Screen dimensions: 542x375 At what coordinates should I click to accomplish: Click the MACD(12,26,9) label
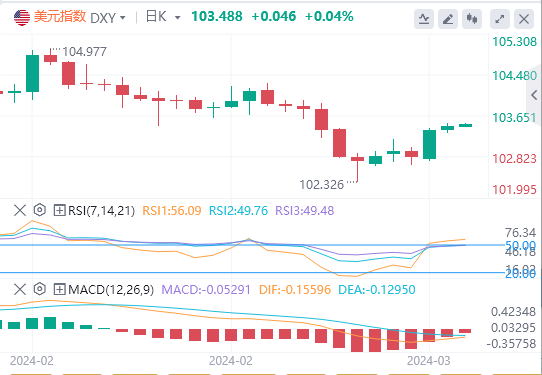[x=111, y=290]
